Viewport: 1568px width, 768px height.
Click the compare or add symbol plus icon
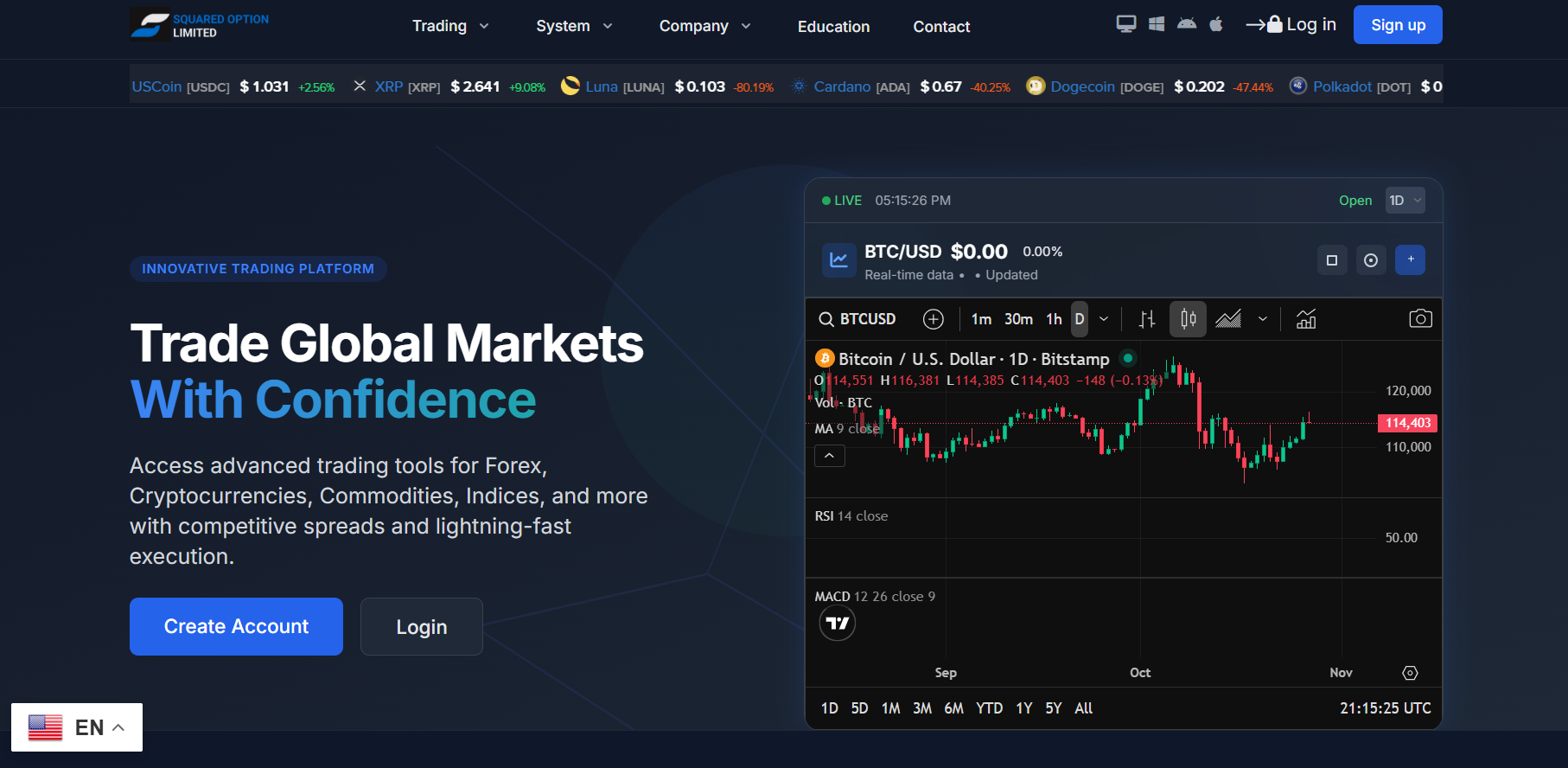[x=934, y=319]
